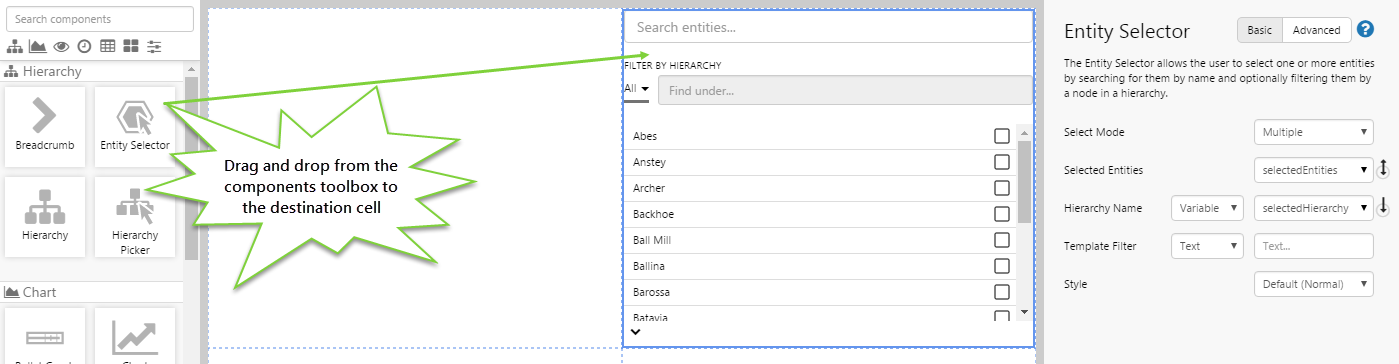This screenshot has width=1399, height=364.
Task: Open the All hierarchy filter dropdown
Action: 637,89
